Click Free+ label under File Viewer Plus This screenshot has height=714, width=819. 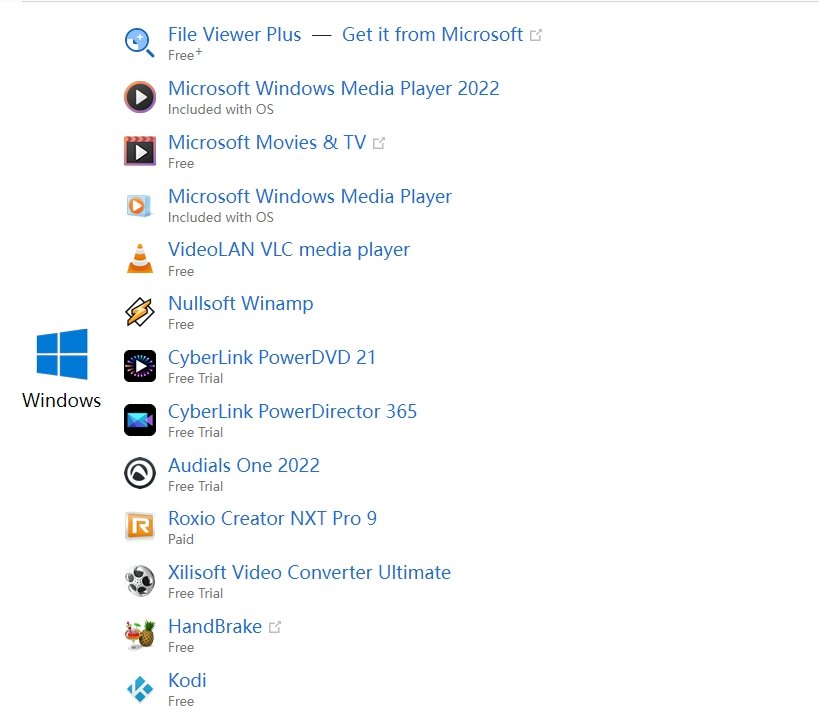[x=185, y=55]
